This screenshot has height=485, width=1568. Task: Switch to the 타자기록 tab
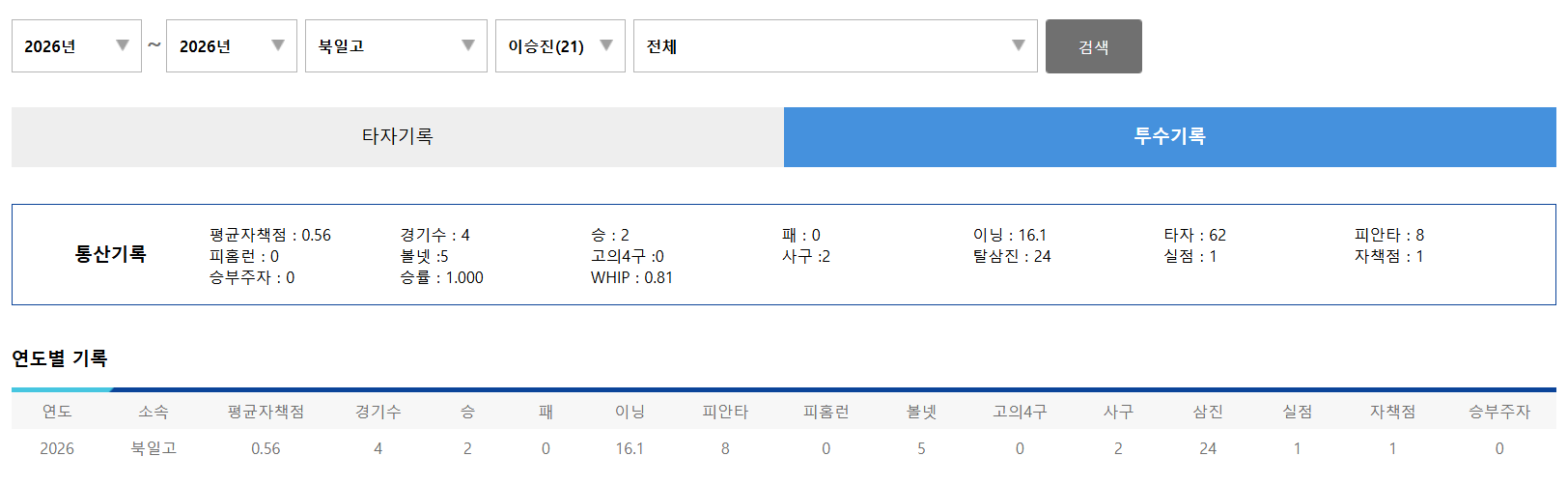click(398, 137)
